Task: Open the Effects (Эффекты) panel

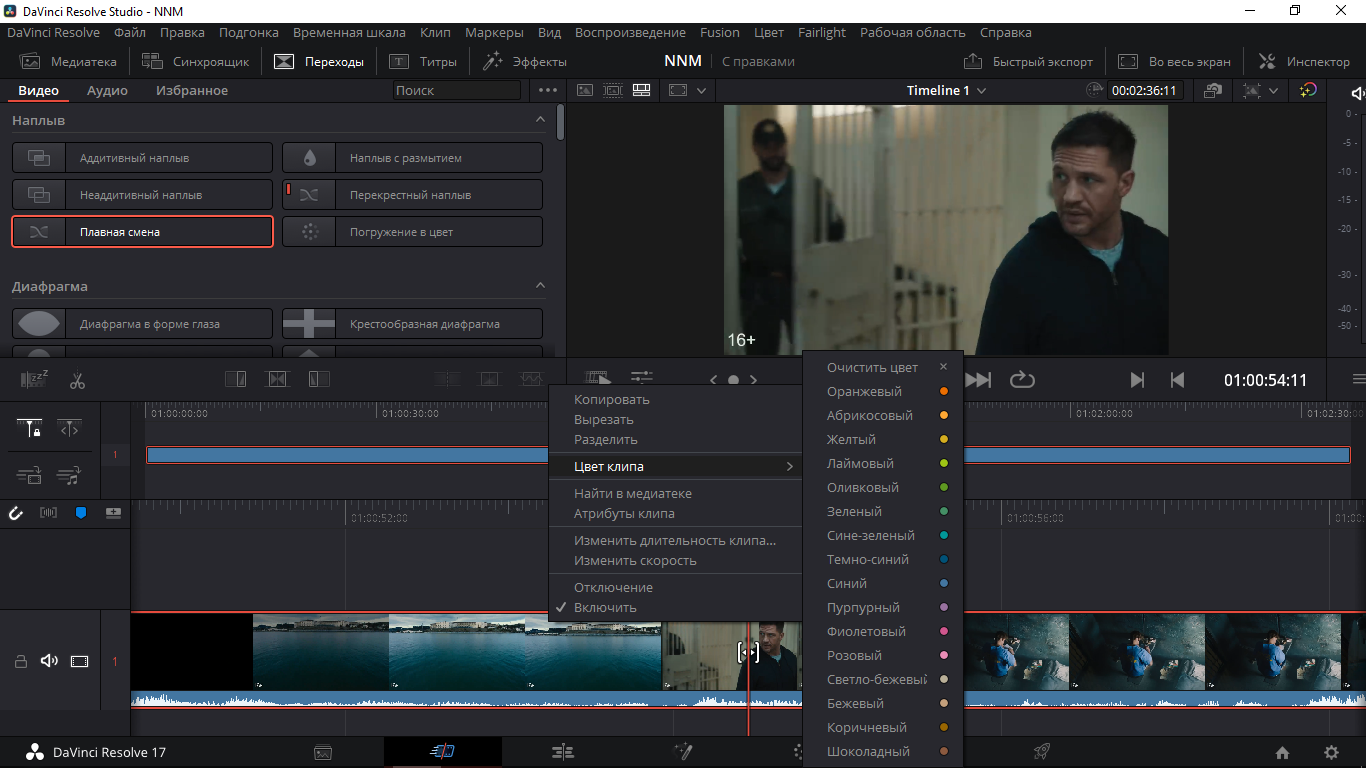Action: 525,61
